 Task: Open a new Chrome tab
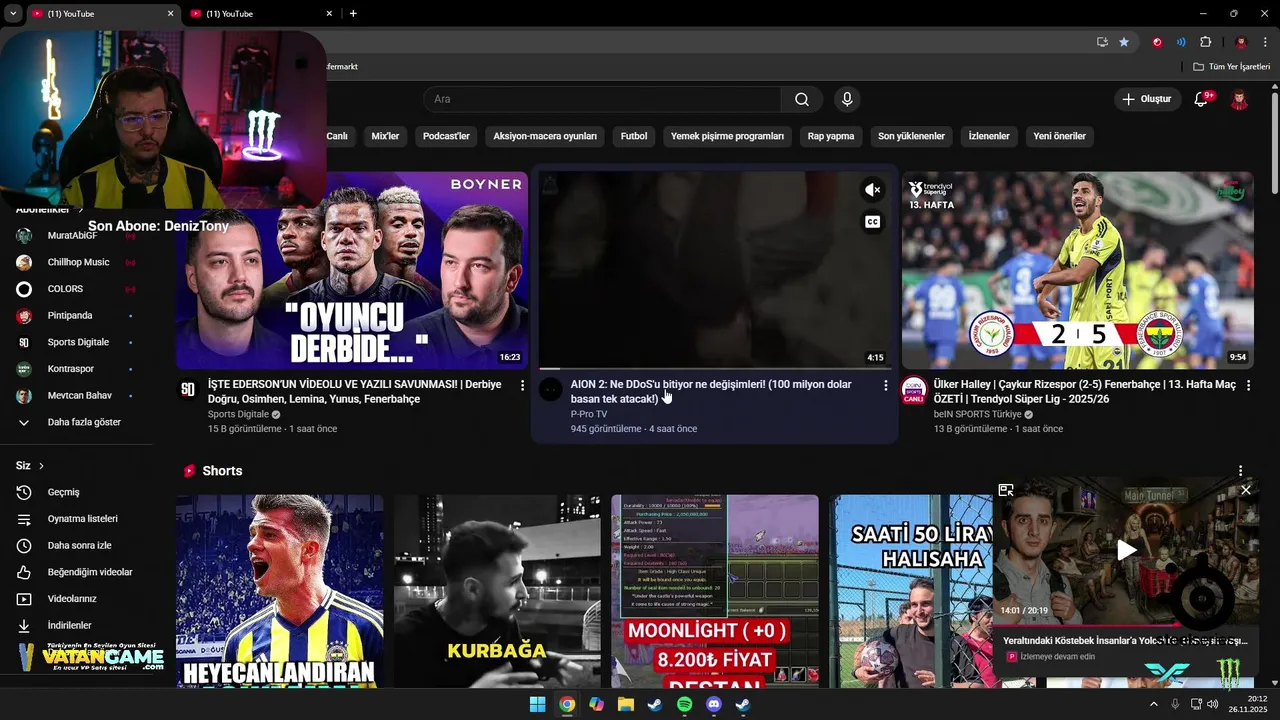(353, 14)
